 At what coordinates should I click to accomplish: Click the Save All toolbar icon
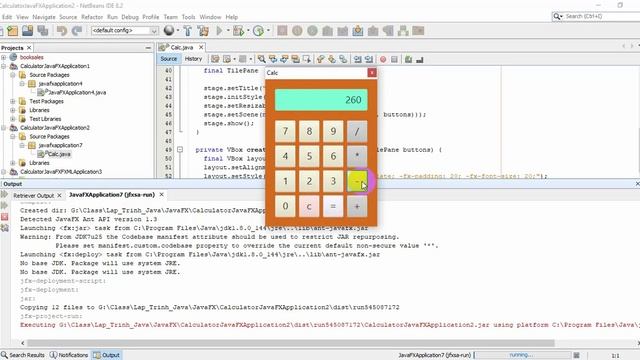pos(42,31)
